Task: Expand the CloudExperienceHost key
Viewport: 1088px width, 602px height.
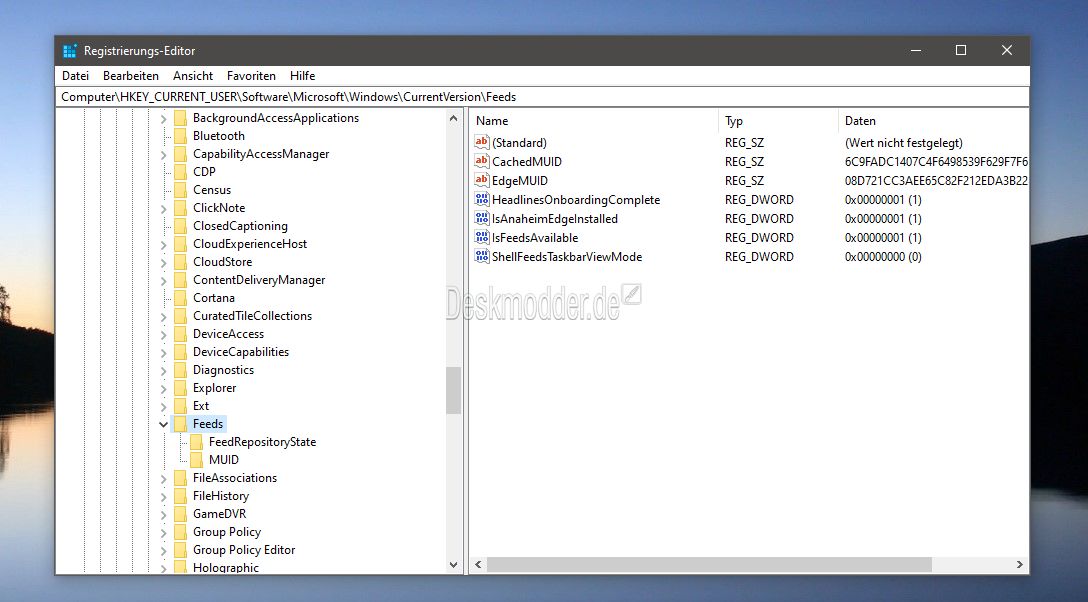Action: 164,245
